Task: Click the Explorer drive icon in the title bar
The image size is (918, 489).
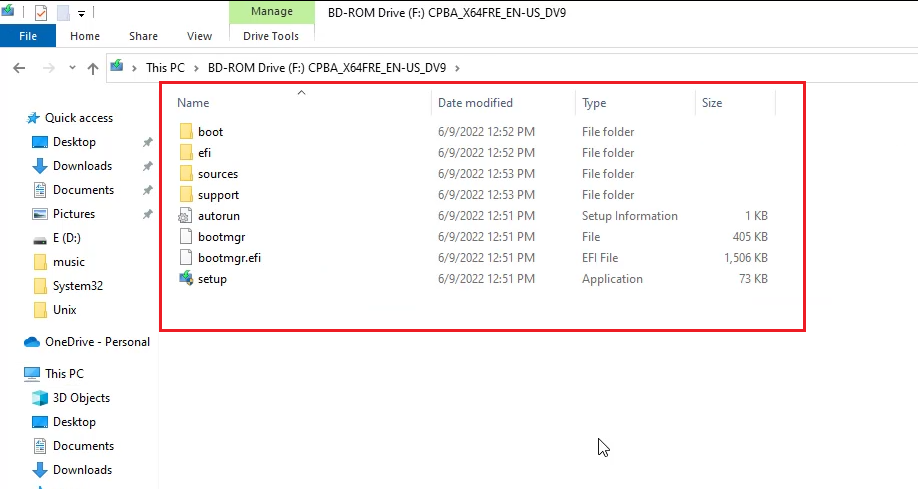Action: [x=8, y=11]
